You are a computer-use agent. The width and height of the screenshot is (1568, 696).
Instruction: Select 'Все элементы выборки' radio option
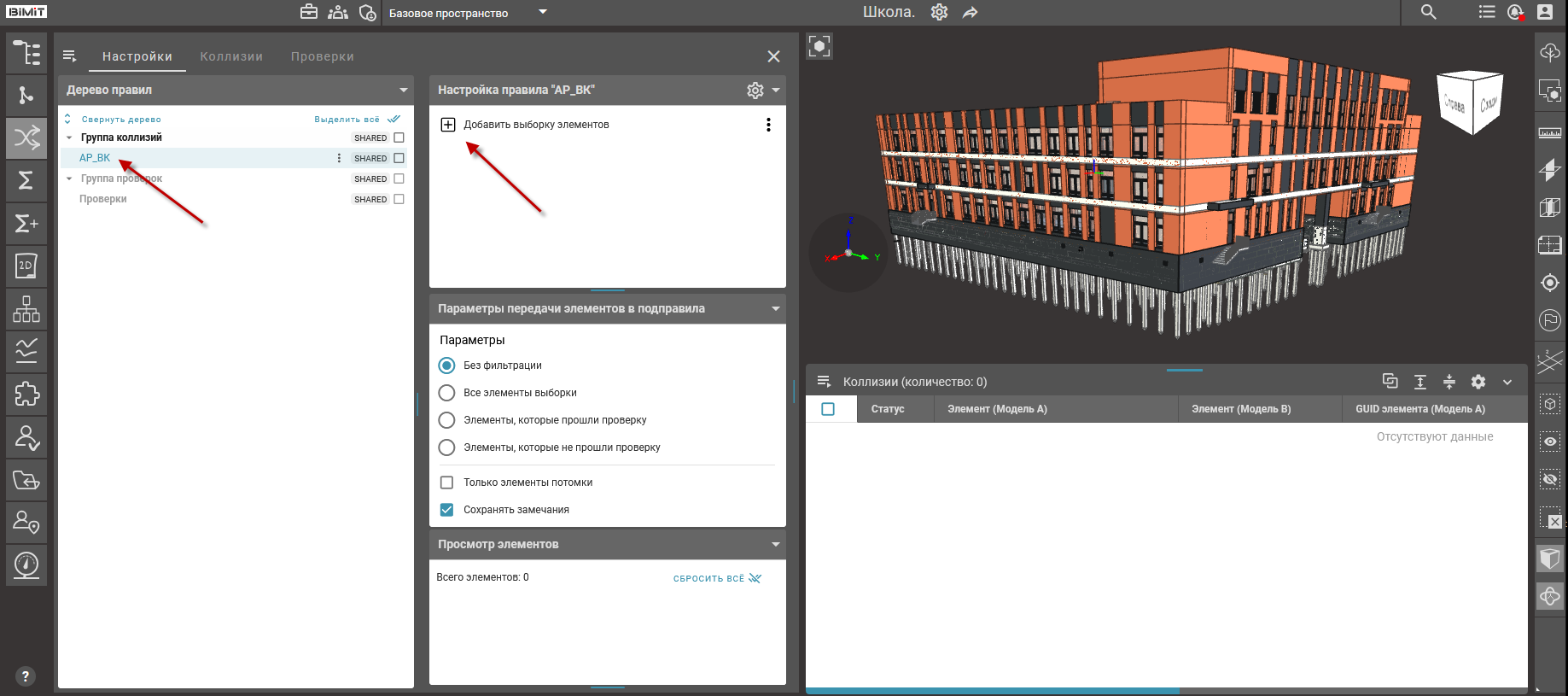point(446,393)
